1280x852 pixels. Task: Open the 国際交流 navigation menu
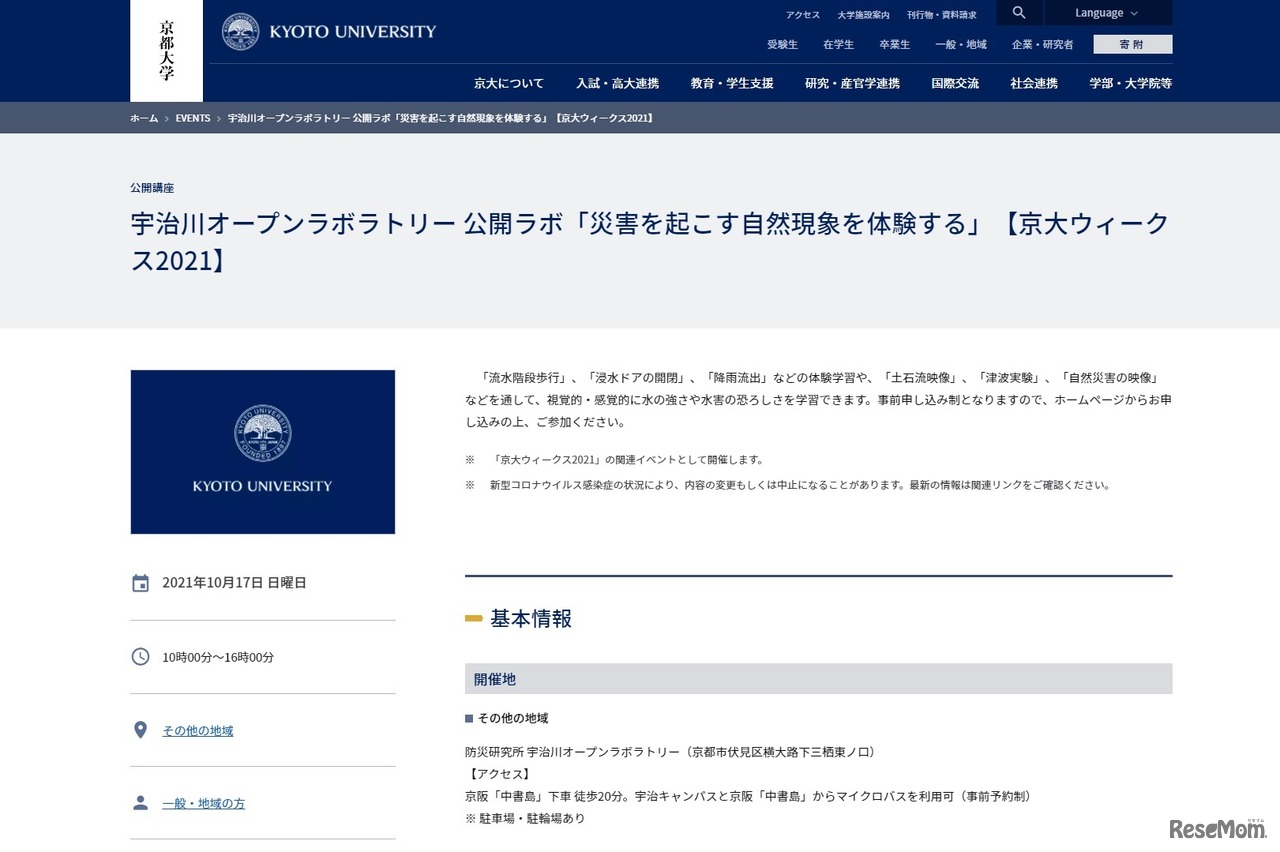click(x=955, y=84)
